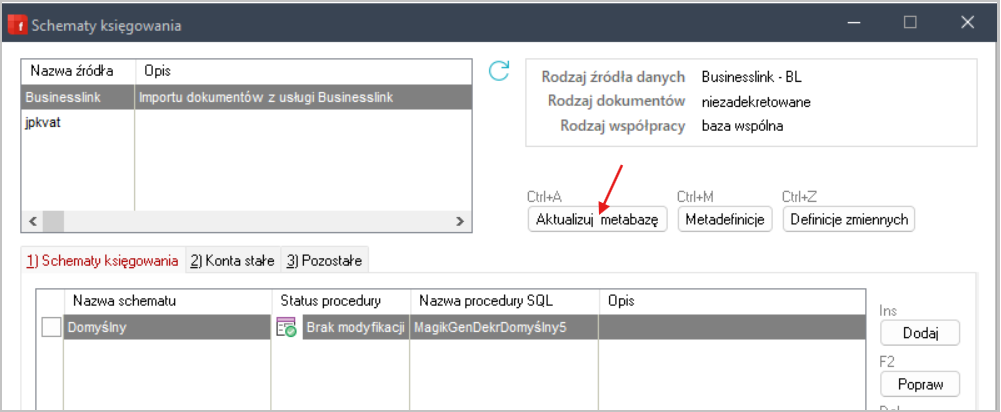Click the MagikGenDekrDomyślny5 procedure cell
This screenshot has width=1001, height=412.
click(x=504, y=327)
